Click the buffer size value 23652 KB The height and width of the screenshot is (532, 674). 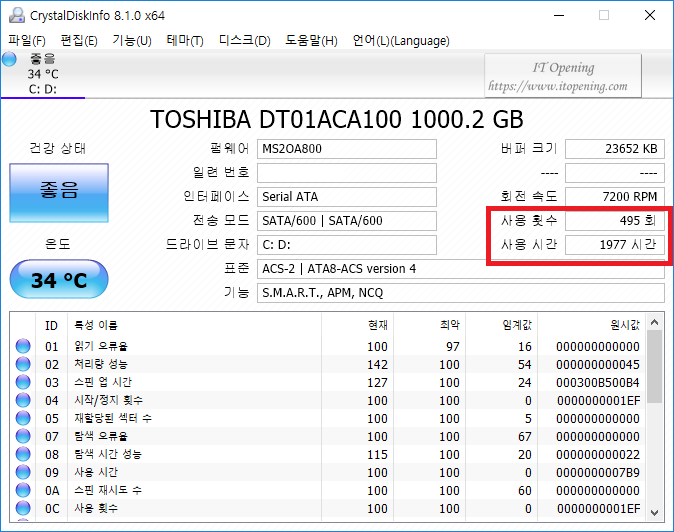tap(615, 149)
